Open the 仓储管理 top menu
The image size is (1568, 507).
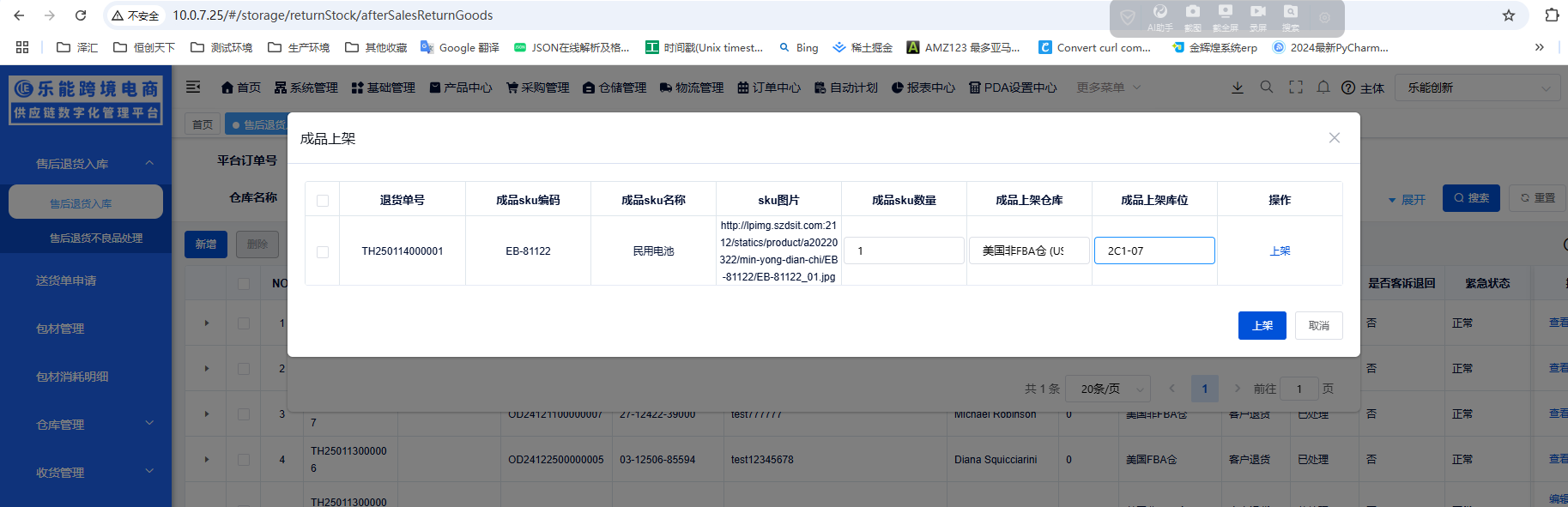(x=614, y=88)
